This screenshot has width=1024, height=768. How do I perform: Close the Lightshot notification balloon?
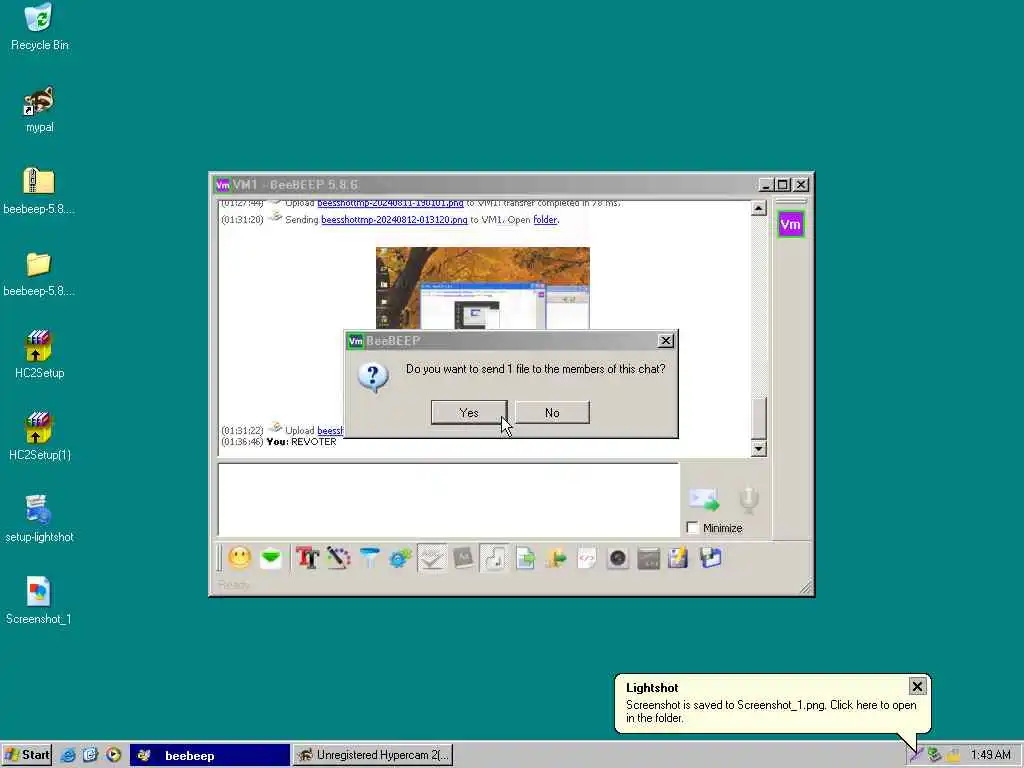click(917, 686)
